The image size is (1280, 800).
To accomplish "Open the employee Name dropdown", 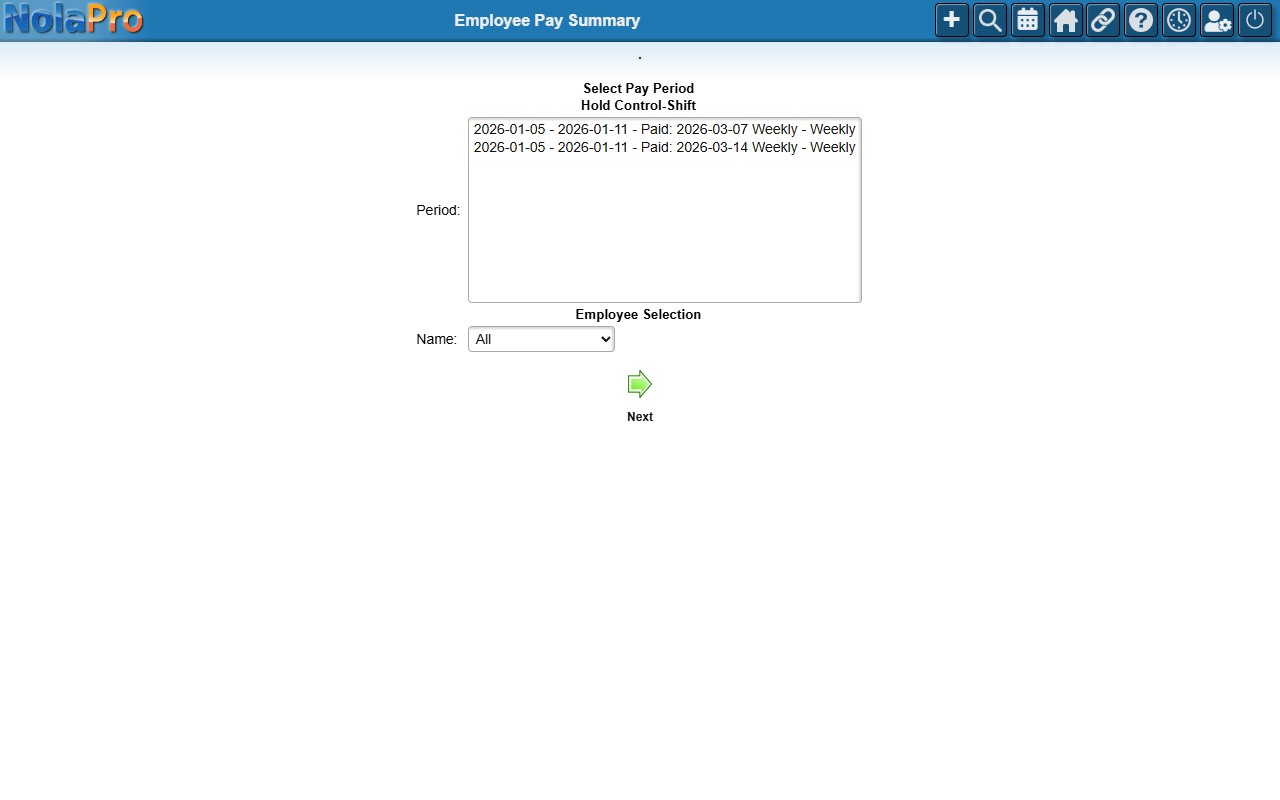I will pyautogui.click(x=541, y=339).
